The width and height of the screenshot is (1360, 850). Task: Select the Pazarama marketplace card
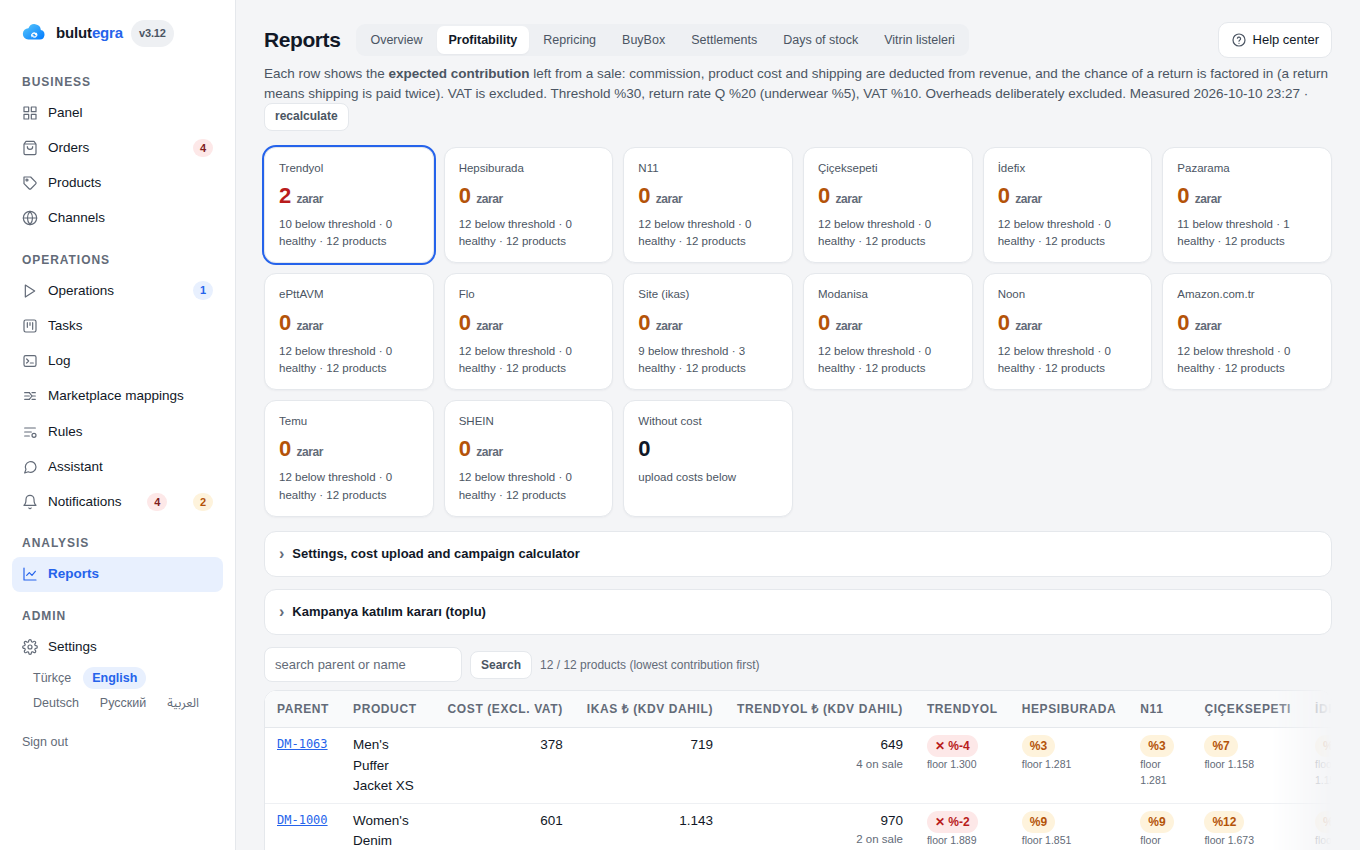(1247, 205)
